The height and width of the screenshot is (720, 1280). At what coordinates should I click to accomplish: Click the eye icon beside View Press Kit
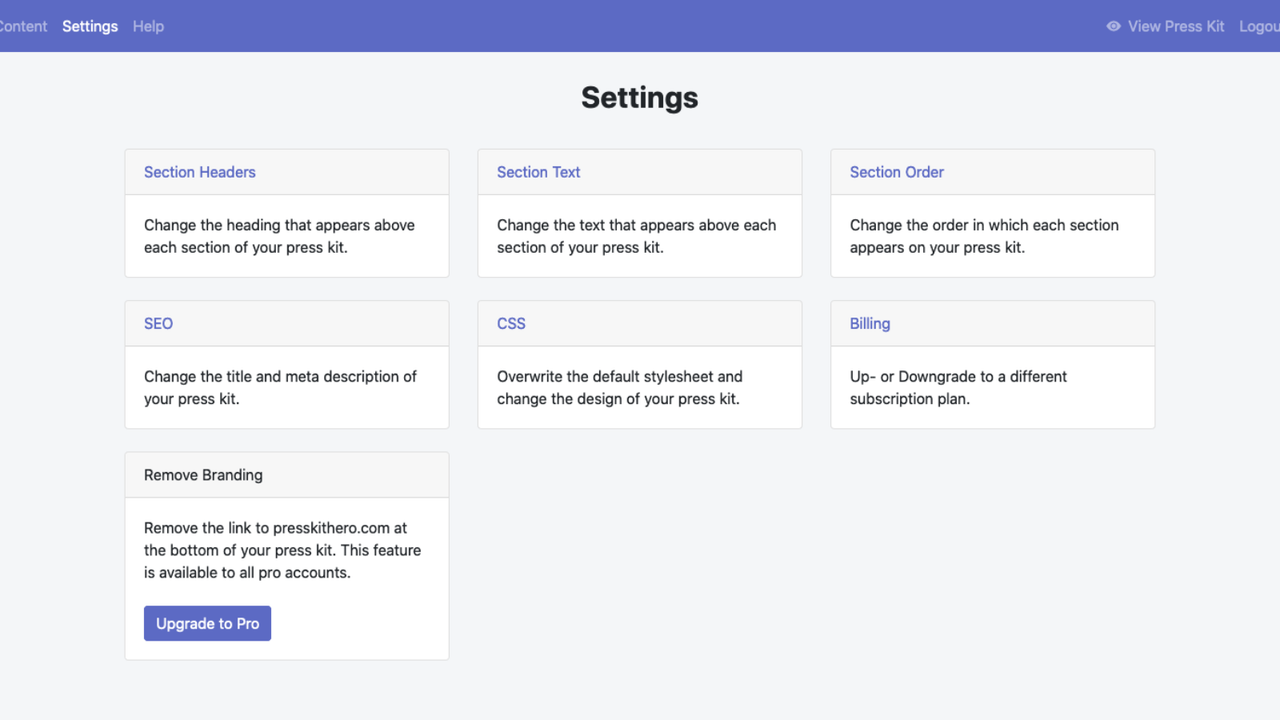[x=1113, y=26]
